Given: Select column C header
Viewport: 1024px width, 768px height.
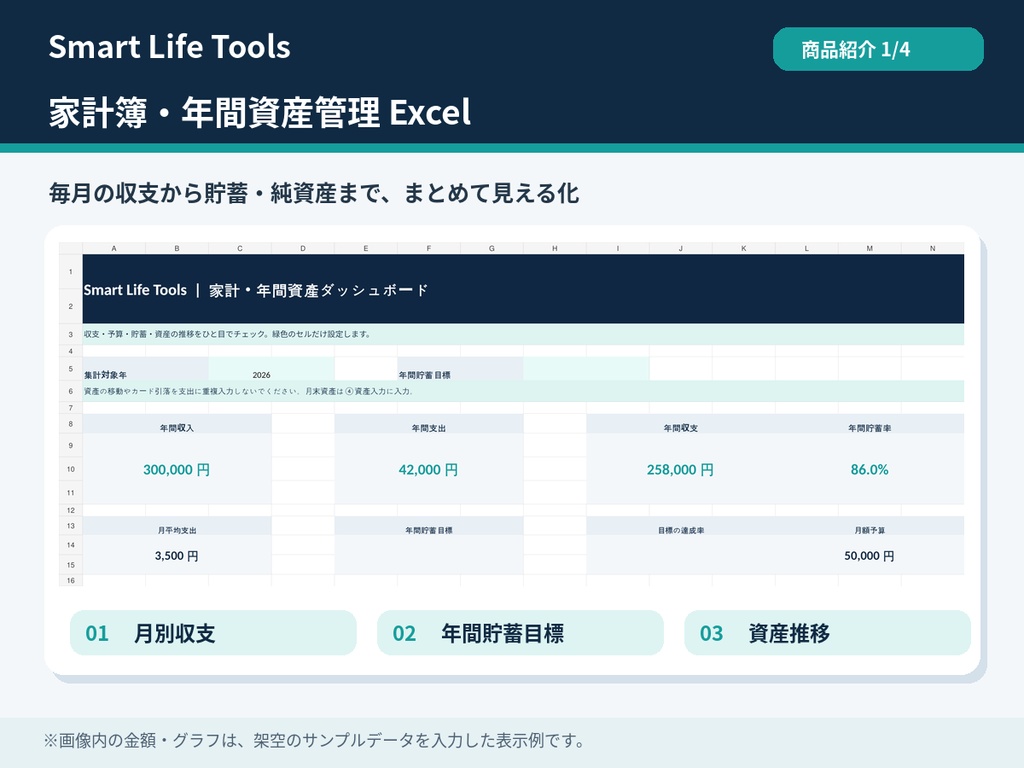Looking at the screenshot, I should pyautogui.click(x=240, y=248).
